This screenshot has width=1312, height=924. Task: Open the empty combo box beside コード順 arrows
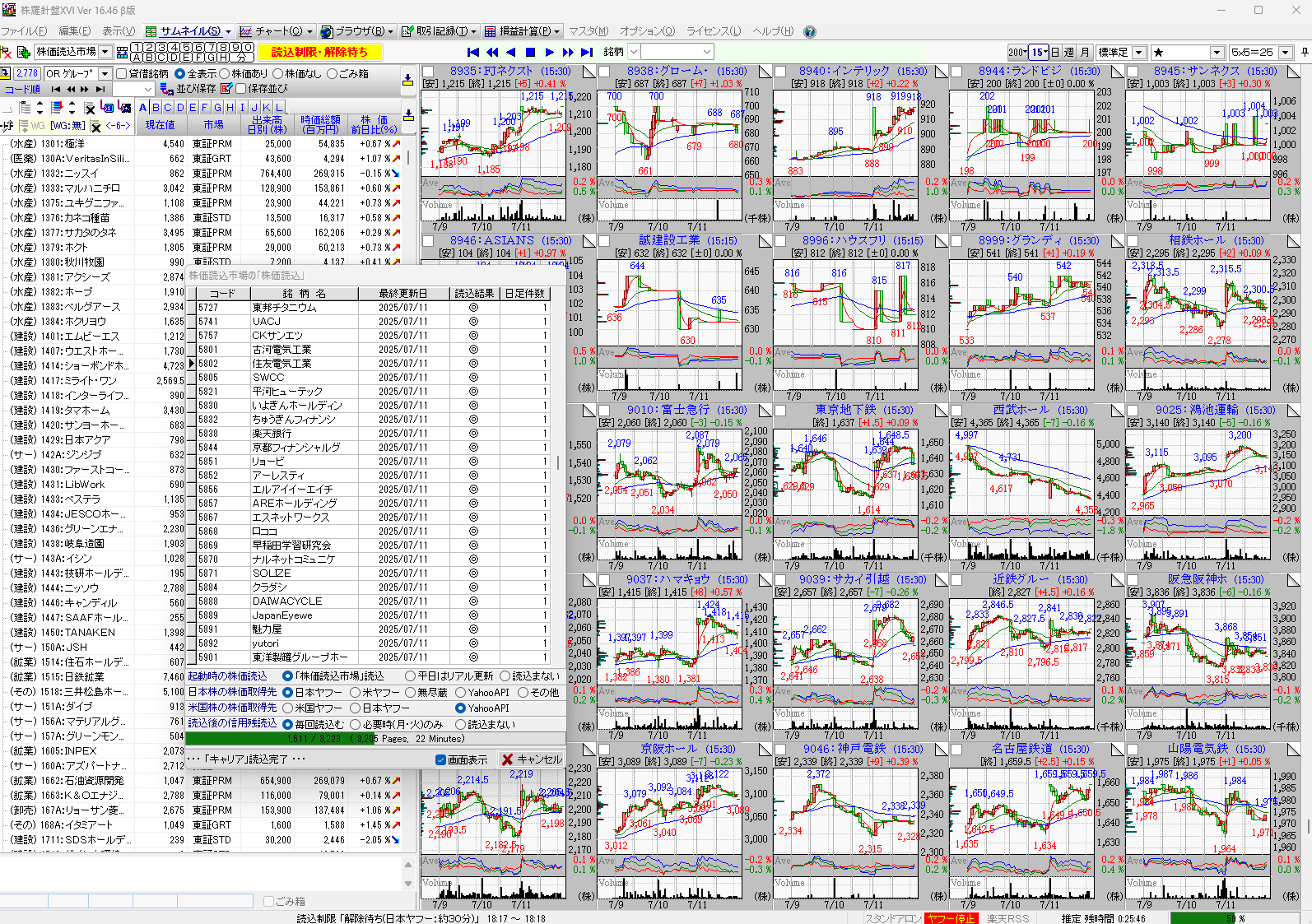click(x=133, y=89)
